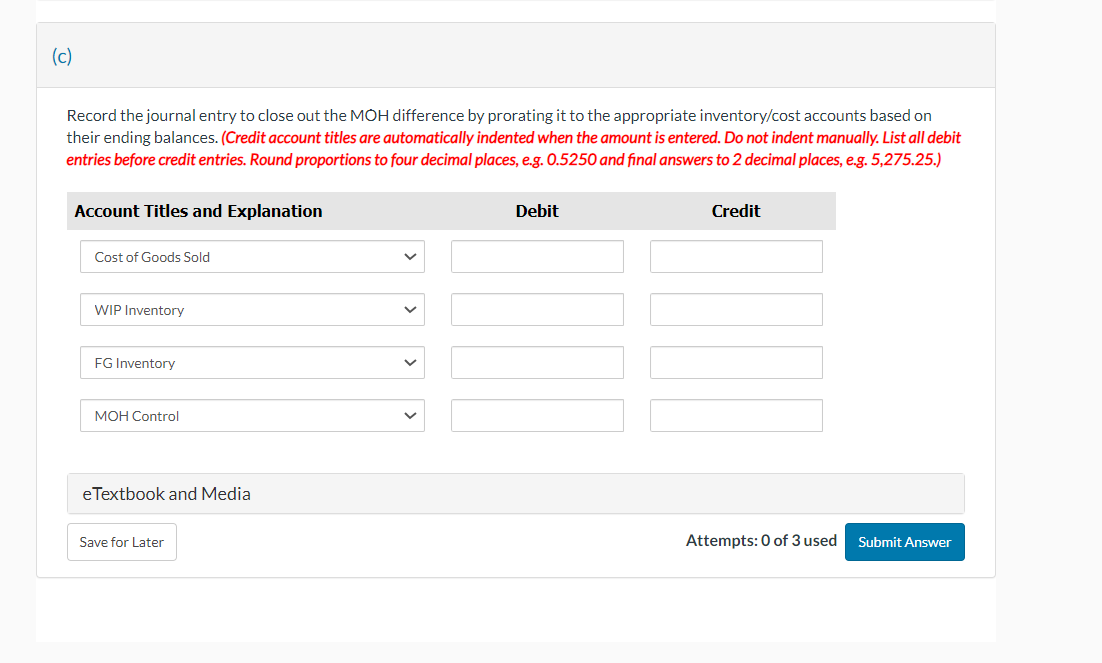Expand the eTextbook and Media section

tap(516, 494)
